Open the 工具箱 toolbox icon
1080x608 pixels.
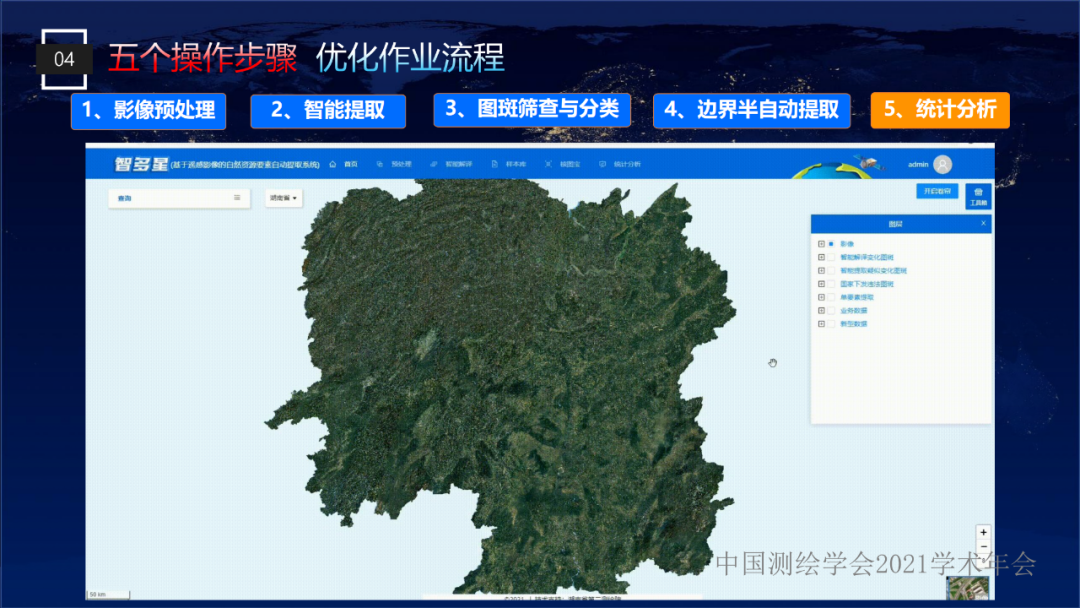click(977, 195)
